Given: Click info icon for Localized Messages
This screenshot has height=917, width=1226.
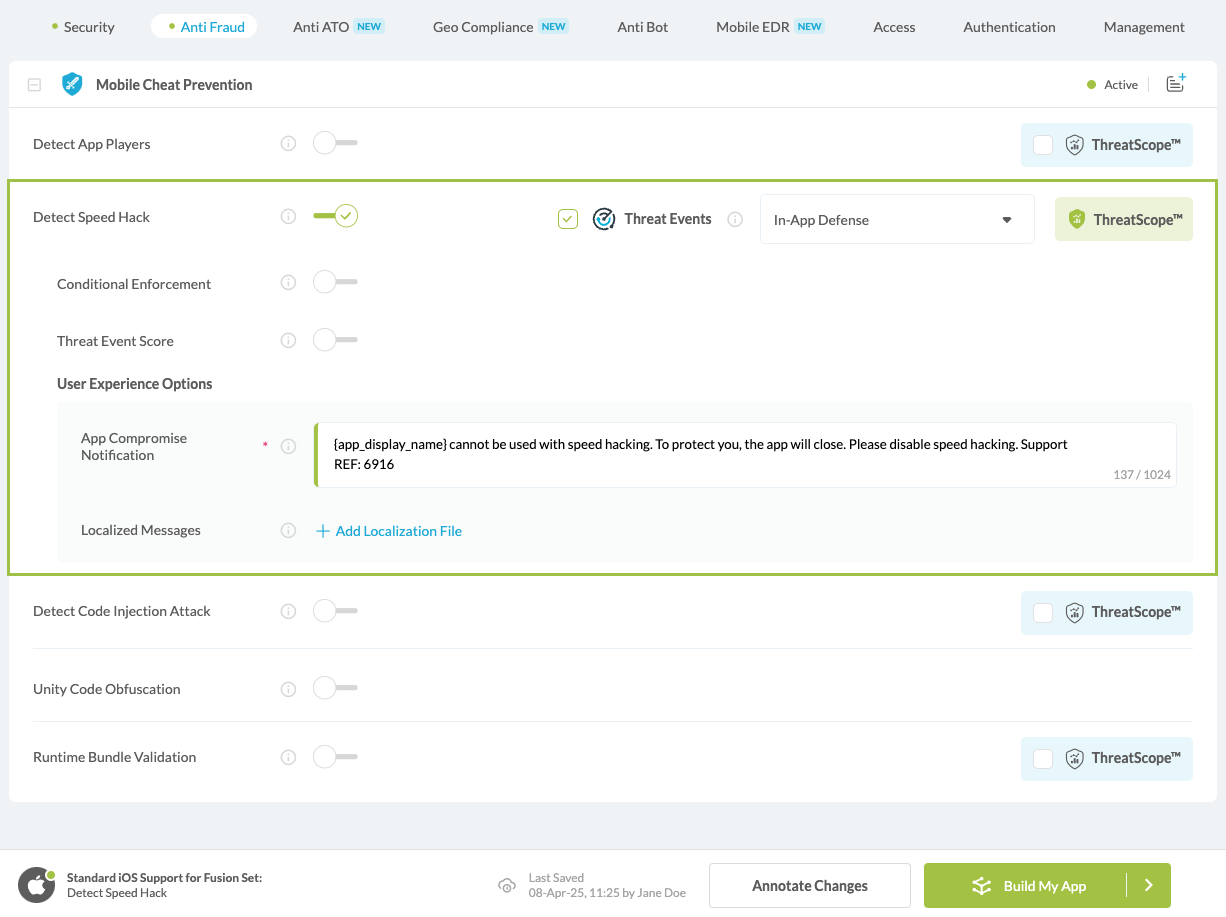Looking at the screenshot, I should coord(288,530).
